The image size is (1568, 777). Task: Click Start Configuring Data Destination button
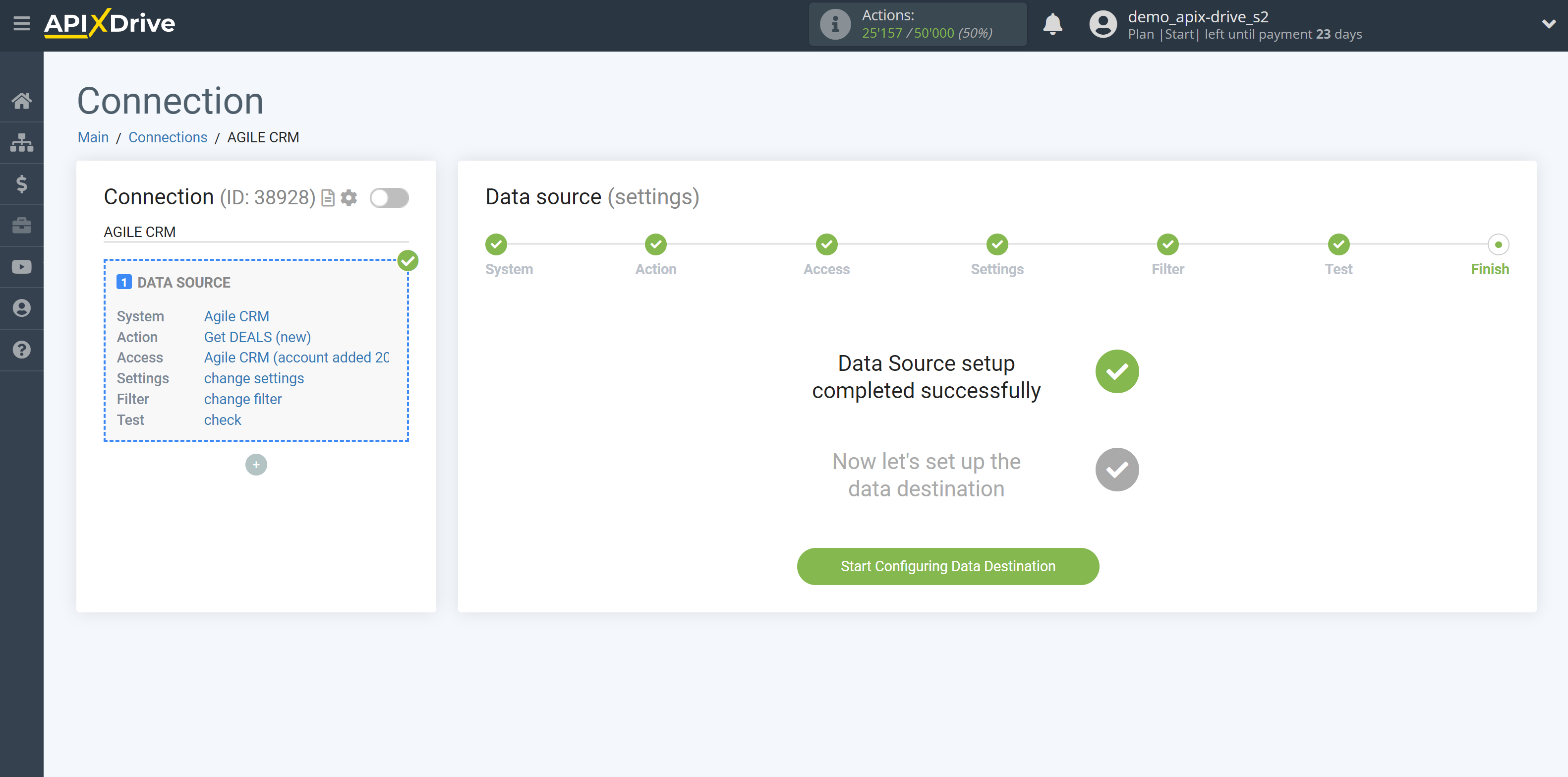click(948, 566)
